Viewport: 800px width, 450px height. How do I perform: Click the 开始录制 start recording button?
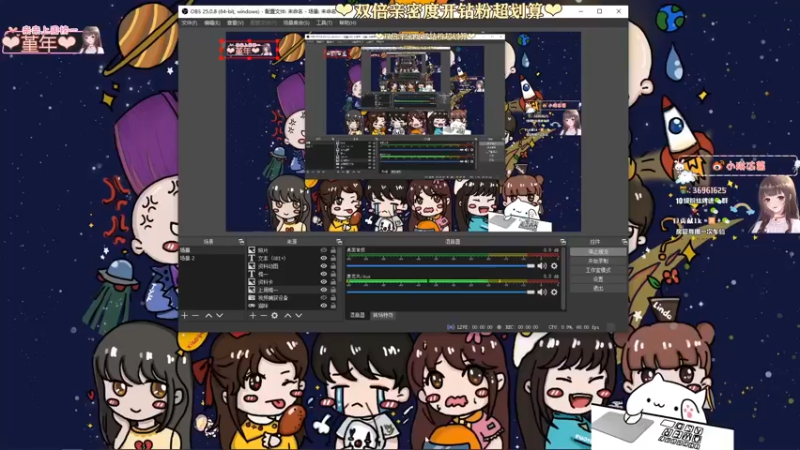598,261
